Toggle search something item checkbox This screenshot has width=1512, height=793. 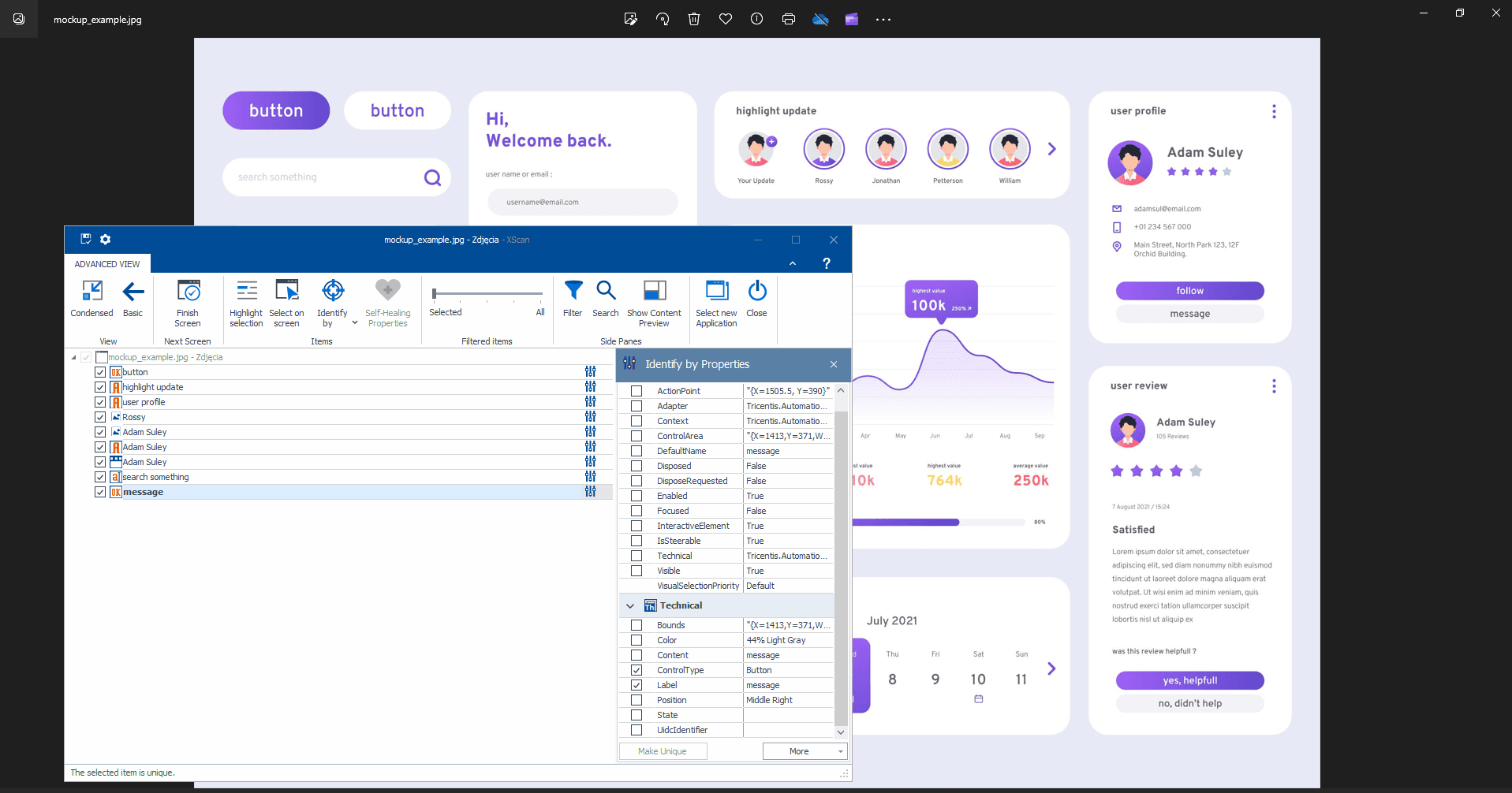[x=100, y=477]
